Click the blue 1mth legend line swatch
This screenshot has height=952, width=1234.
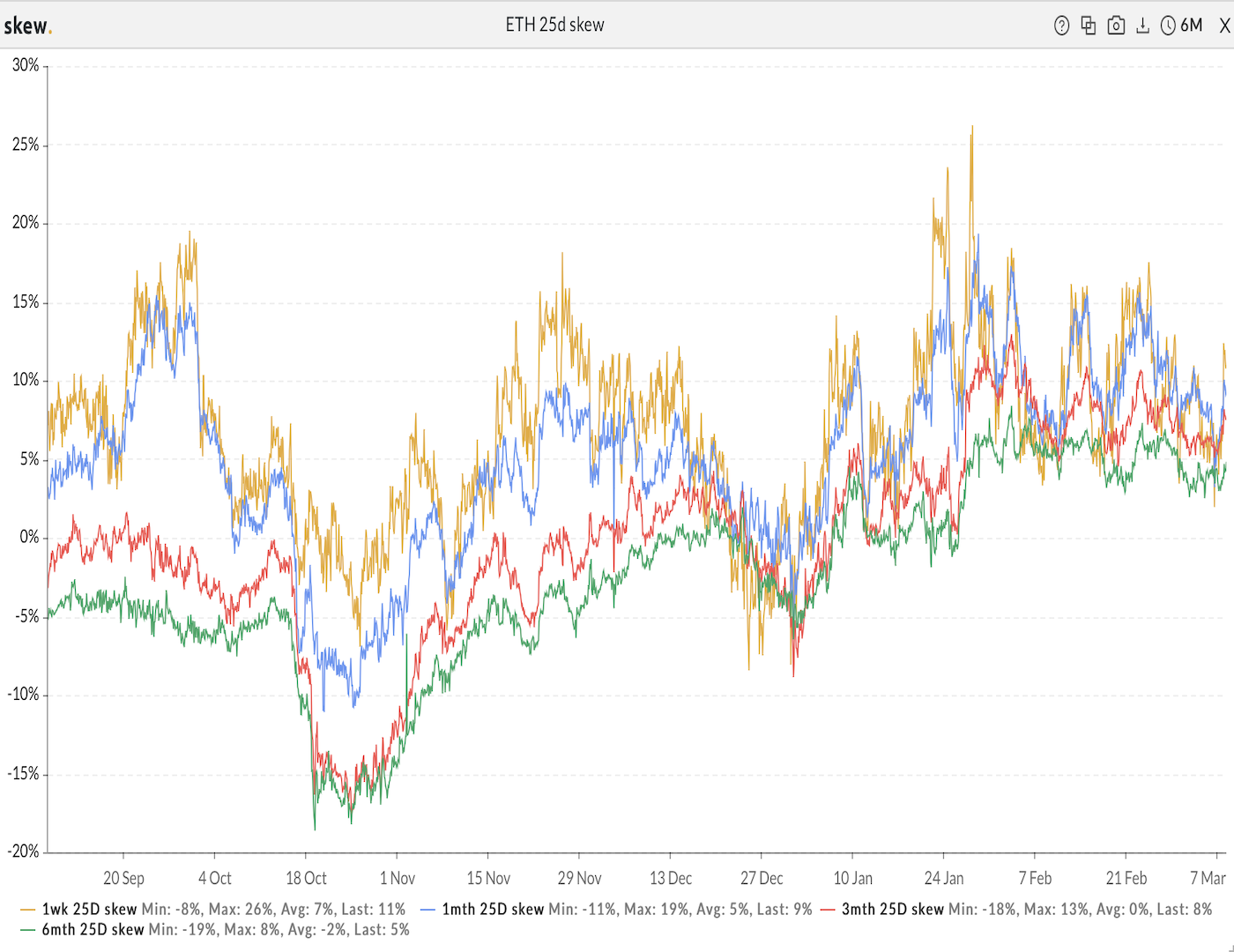tap(428, 909)
